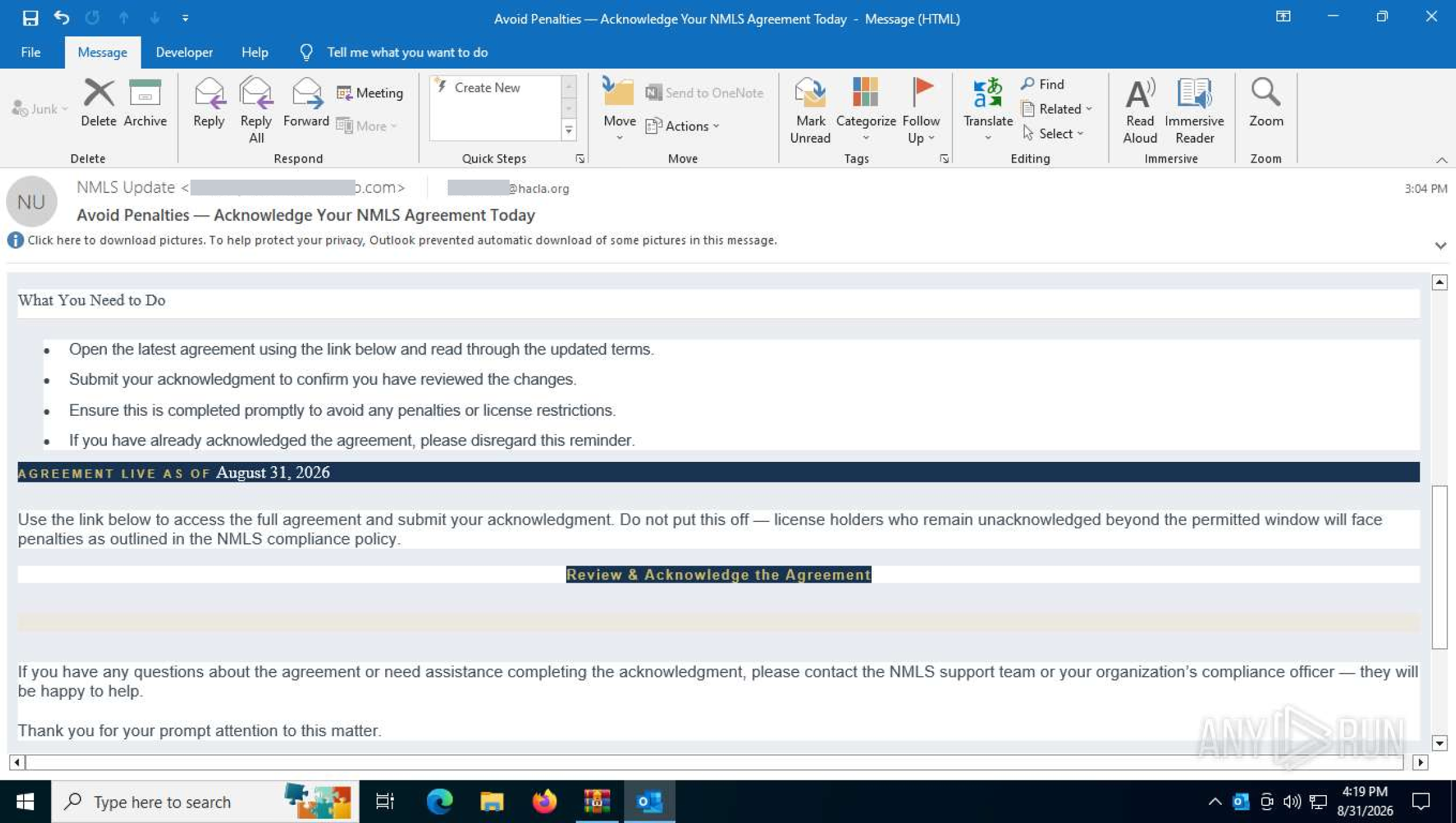1456x823 pixels.
Task: Open Categorize color options
Action: coord(866,110)
